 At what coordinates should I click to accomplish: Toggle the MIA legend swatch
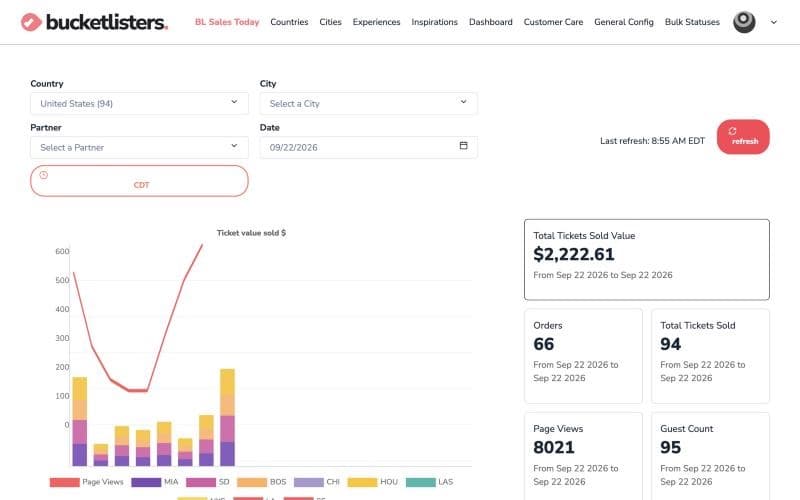146,482
